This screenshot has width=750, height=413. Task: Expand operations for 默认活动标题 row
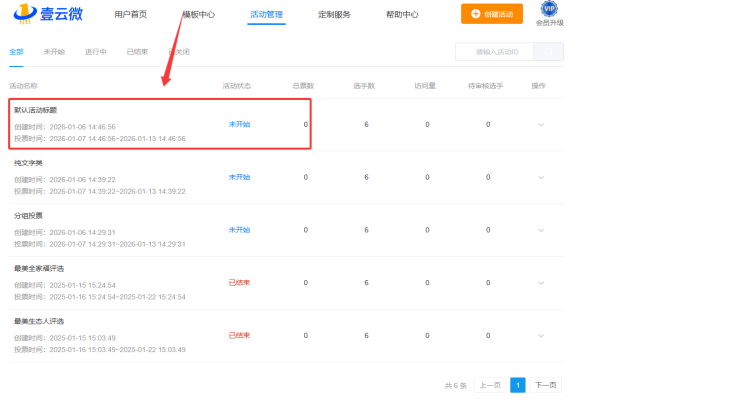pyautogui.click(x=541, y=124)
